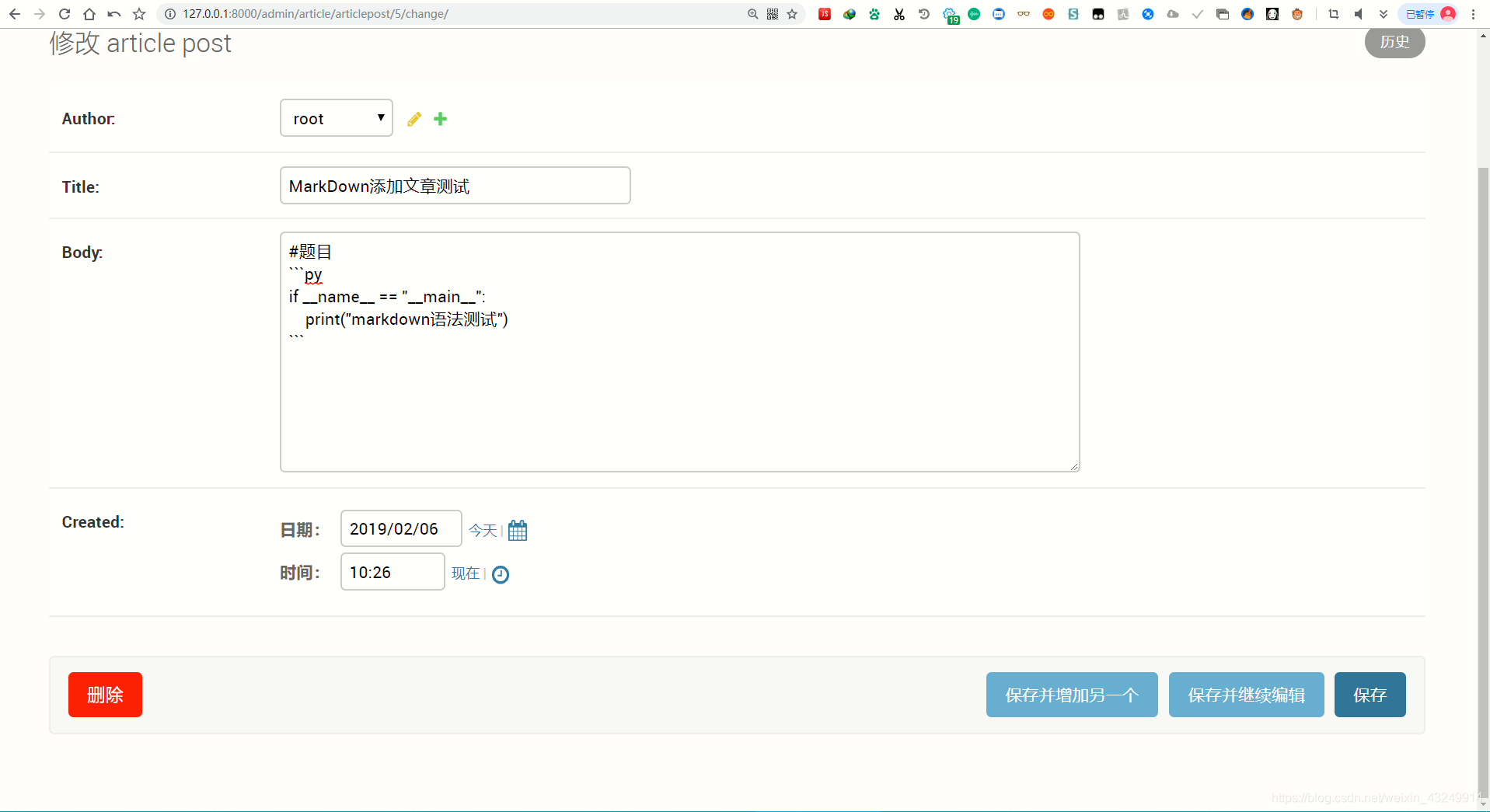Open the calendar date picker icon
1490x812 pixels.
click(518, 530)
